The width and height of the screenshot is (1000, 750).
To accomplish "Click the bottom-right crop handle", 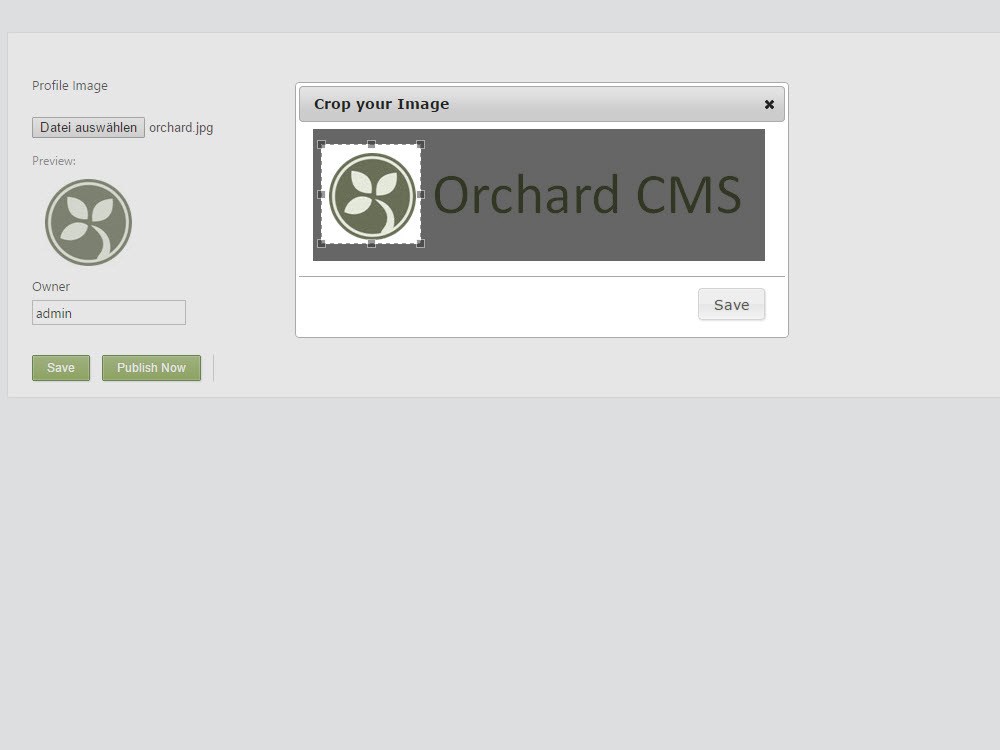I will pos(420,243).
